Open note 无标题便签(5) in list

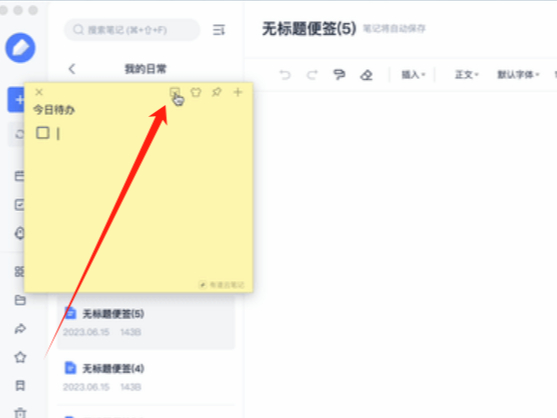146,322
